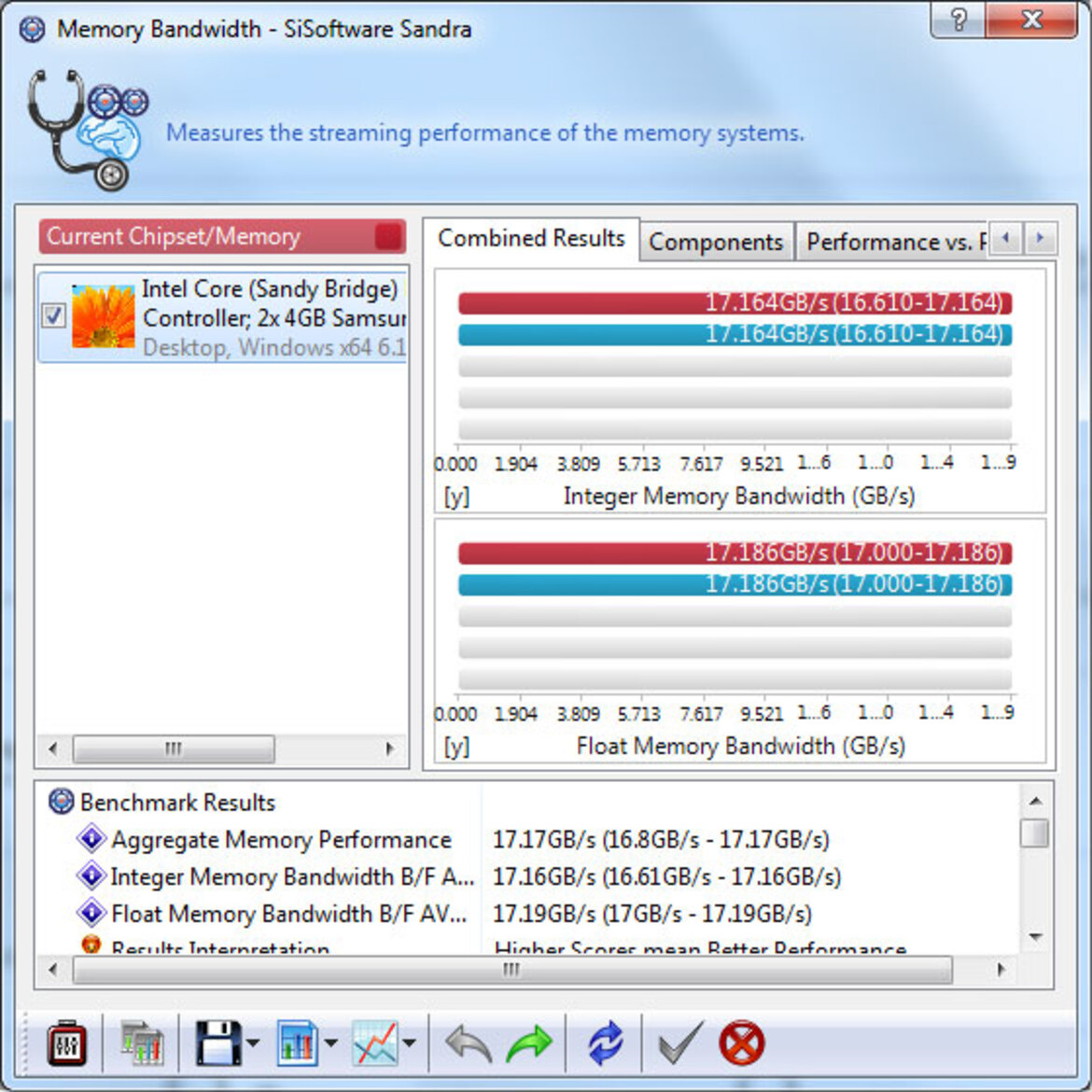Refresh the benchmark with blue arrows icon

605,1043
